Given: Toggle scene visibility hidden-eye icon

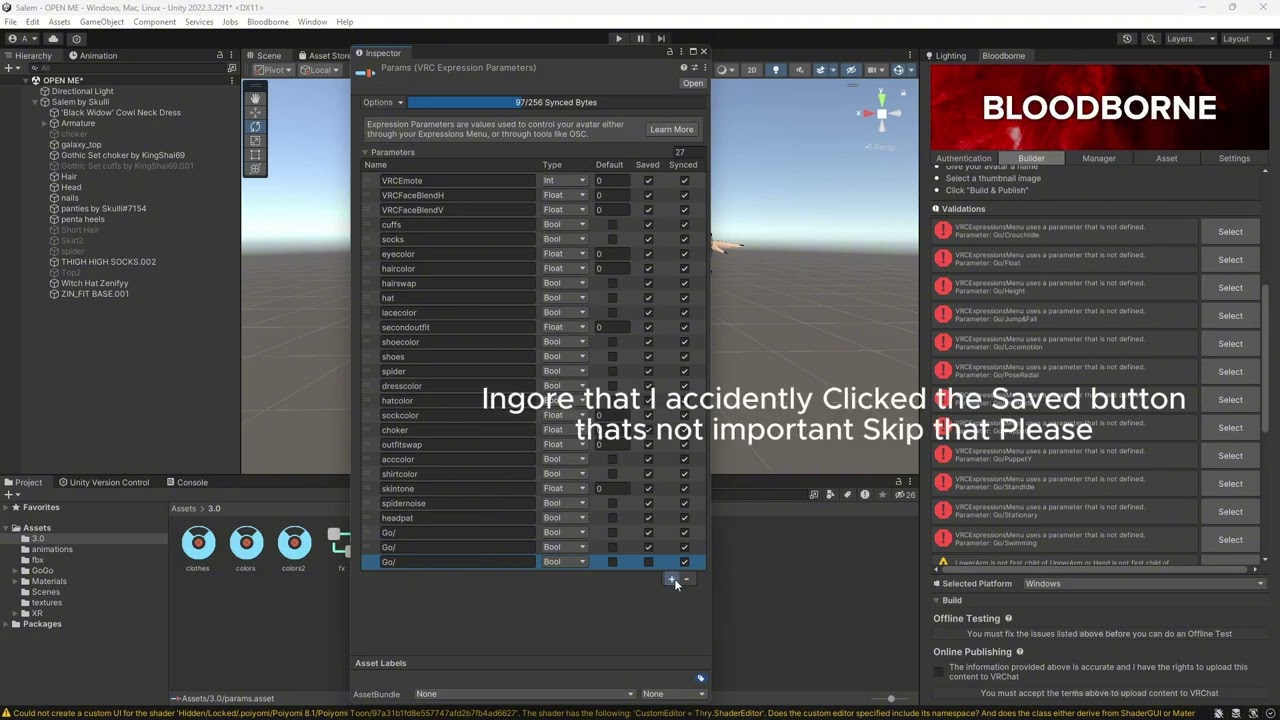Looking at the screenshot, I should point(851,70).
